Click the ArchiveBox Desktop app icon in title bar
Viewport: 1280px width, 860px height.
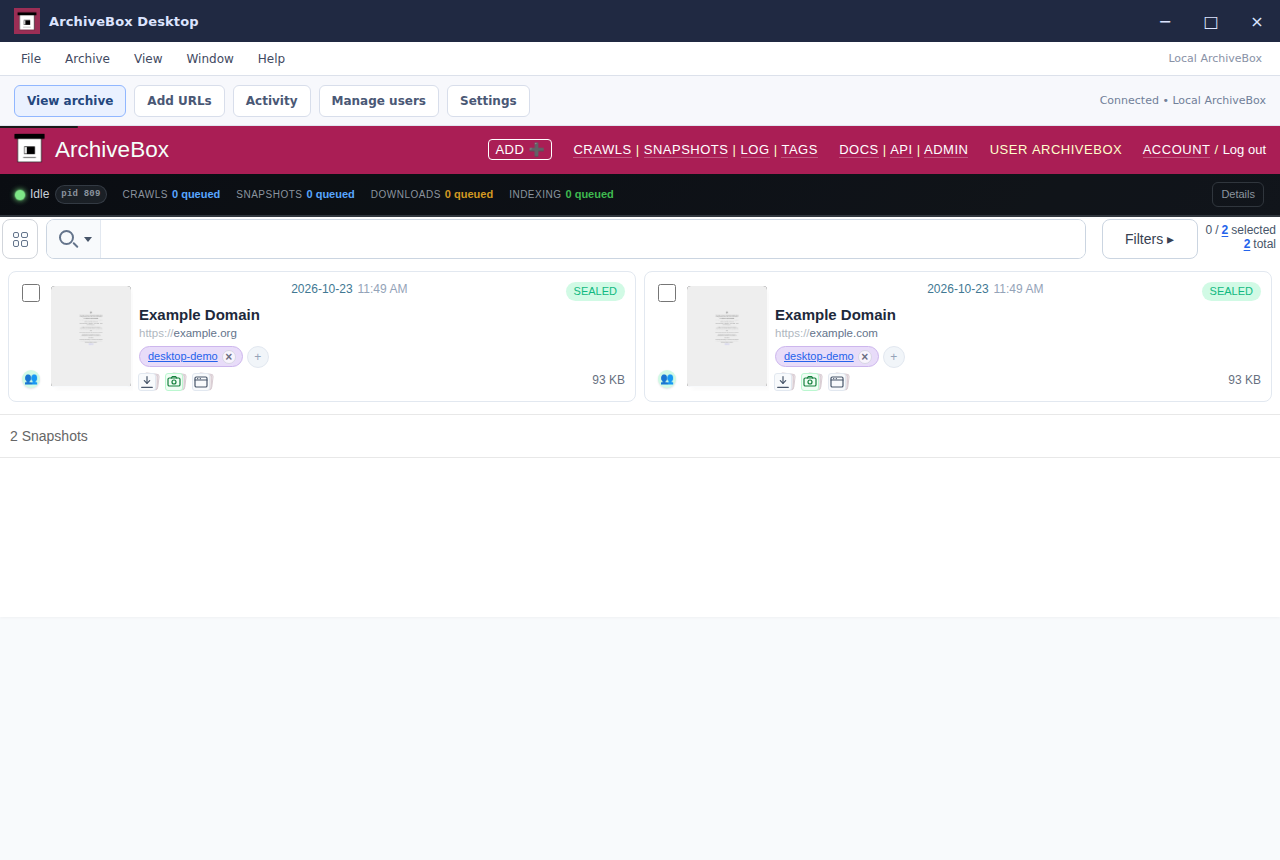[27, 21]
